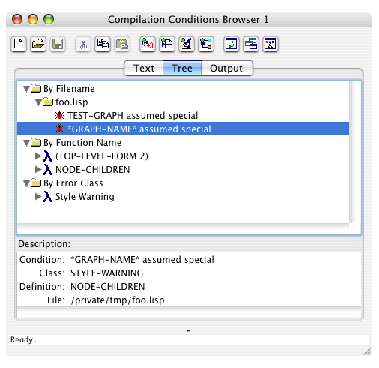
Task: Select the Style Warning tree label
Action: [x=85, y=197]
